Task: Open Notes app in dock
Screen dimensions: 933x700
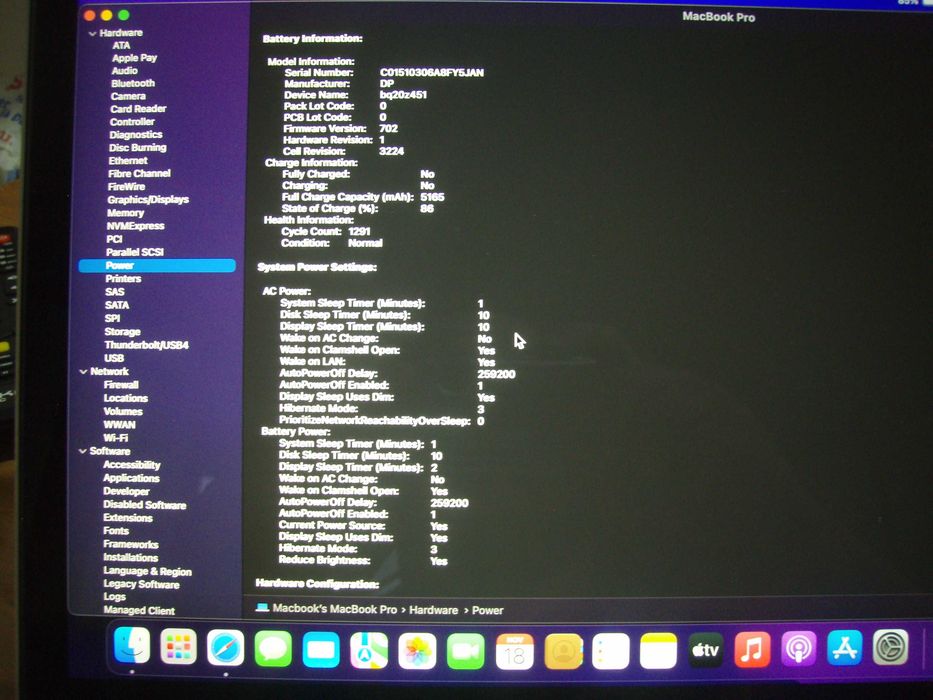Action: [x=659, y=651]
